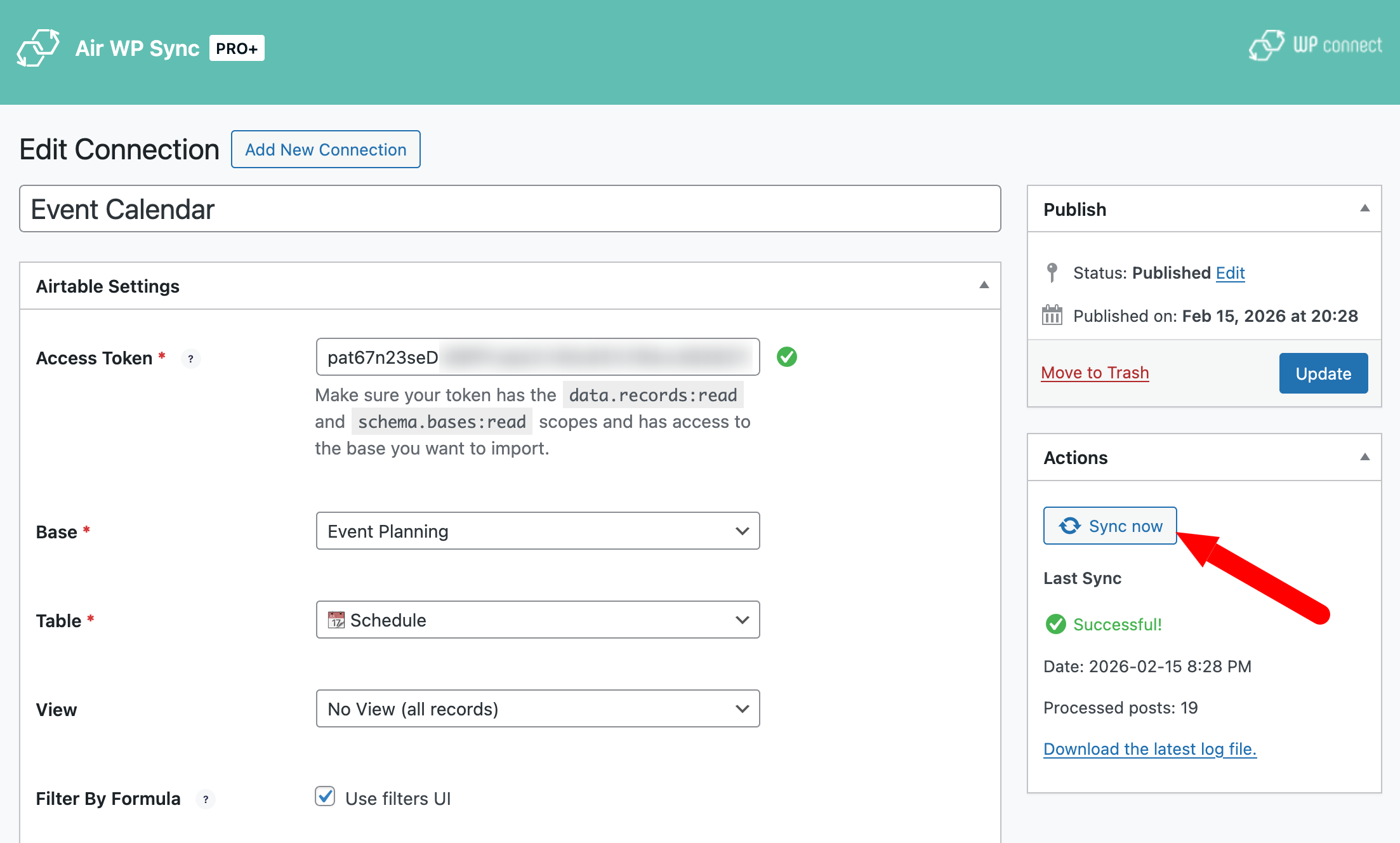Download the latest log file link

click(x=1150, y=749)
